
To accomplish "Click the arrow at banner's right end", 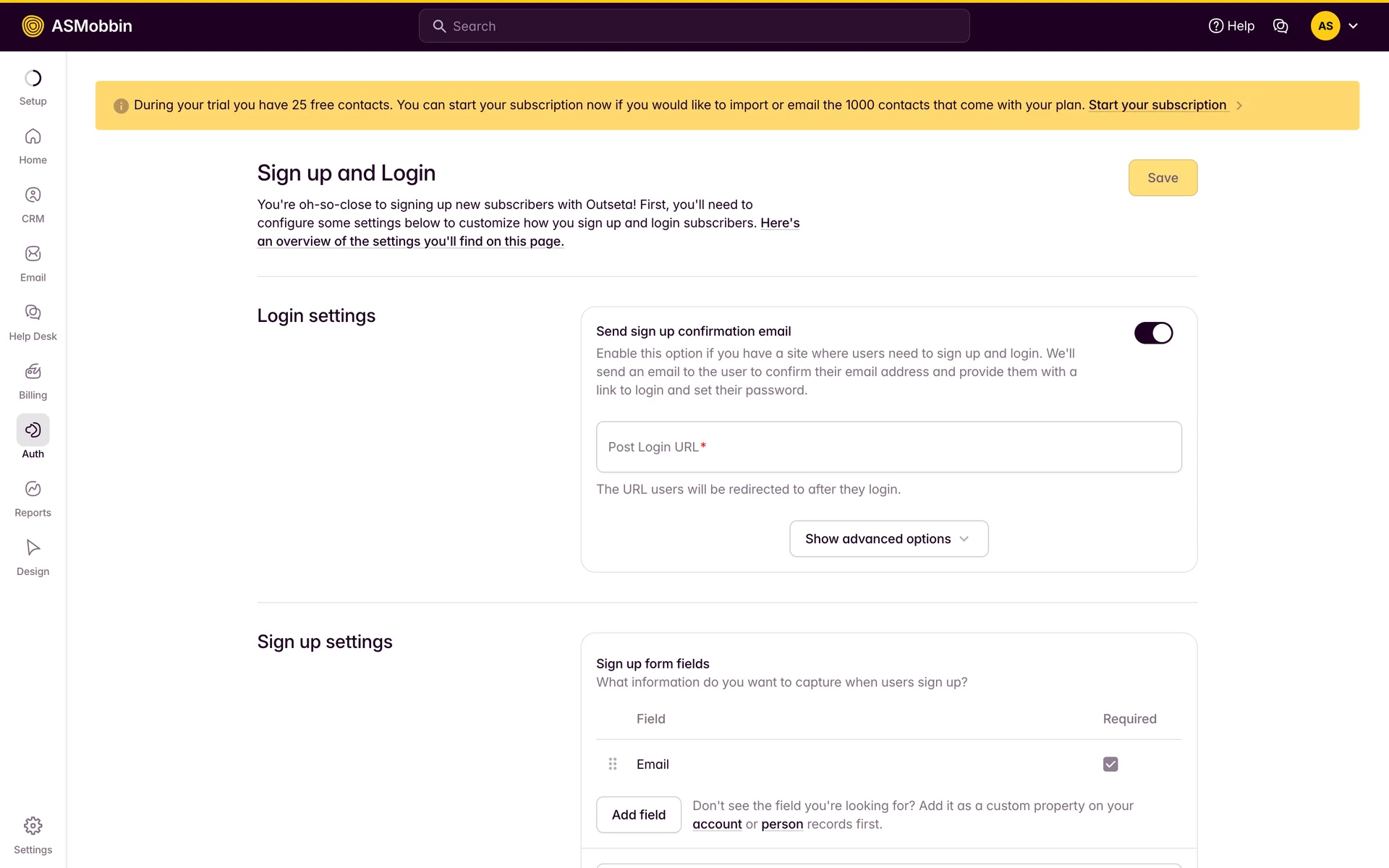I will [x=1239, y=106].
